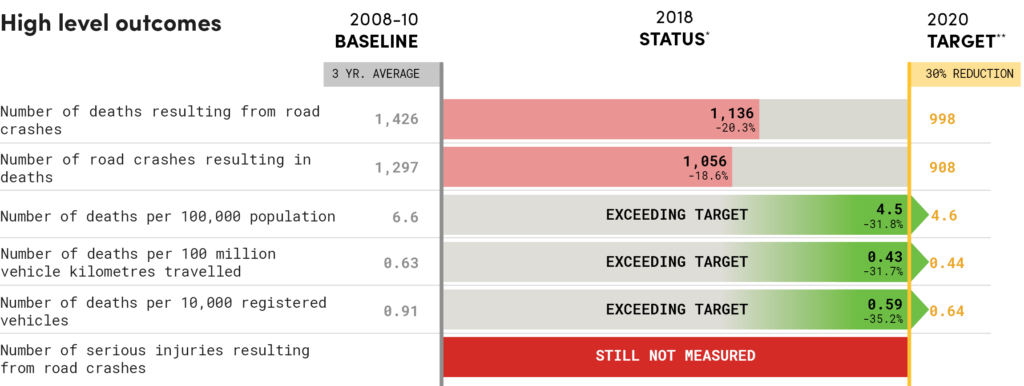Click the -35.2% change figure

(x=883, y=319)
